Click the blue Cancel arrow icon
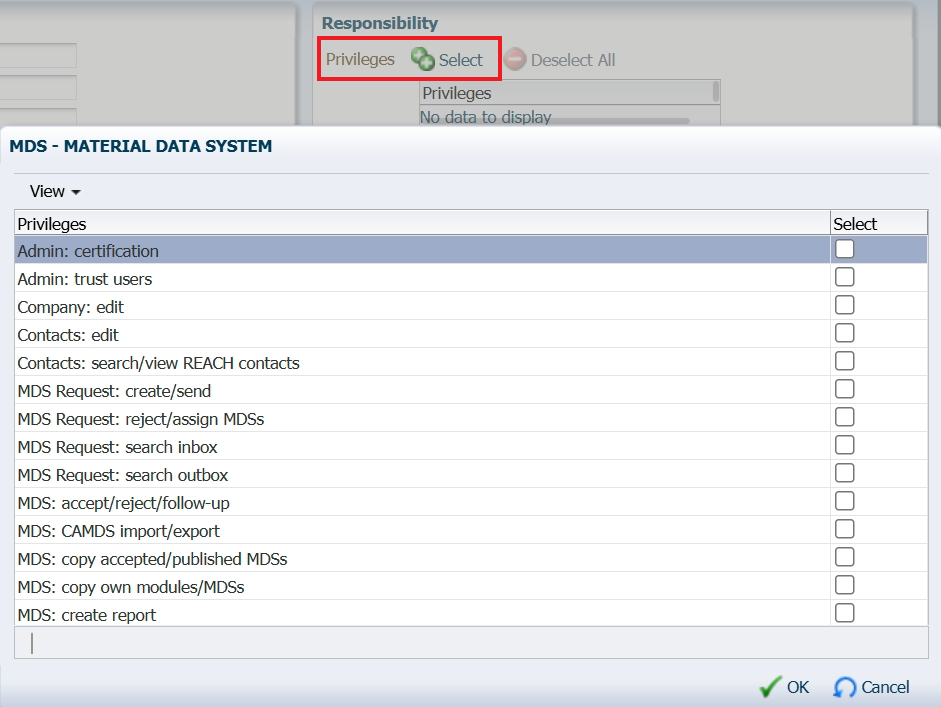Image resolution: width=941 pixels, height=707 pixels. (x=845, y=687)
